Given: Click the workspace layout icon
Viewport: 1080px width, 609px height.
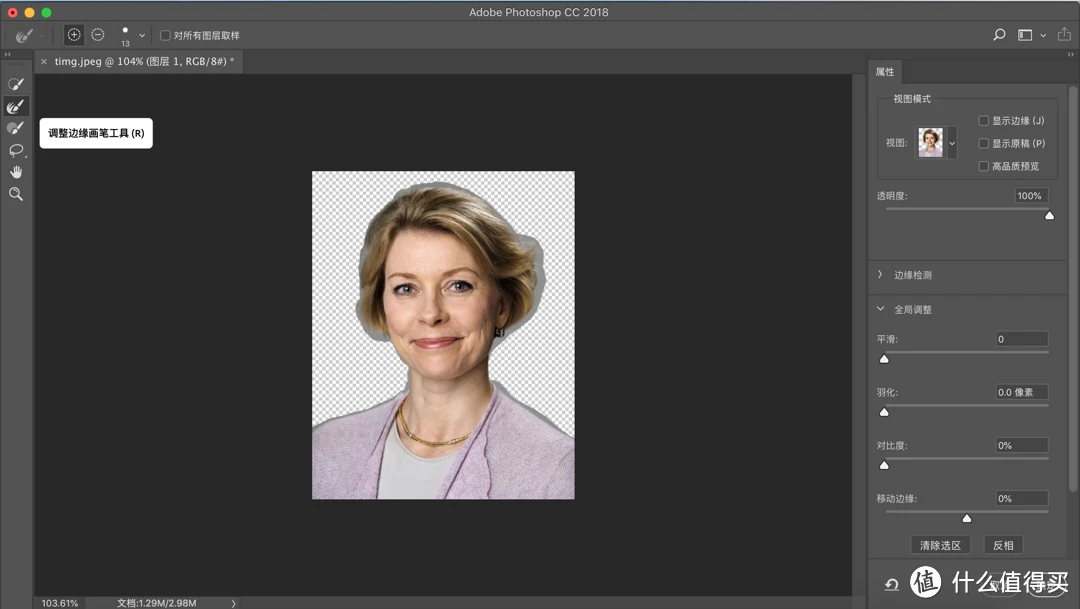Looking at the screenshot, I should pyautogui.click(x=1025, y=35).
